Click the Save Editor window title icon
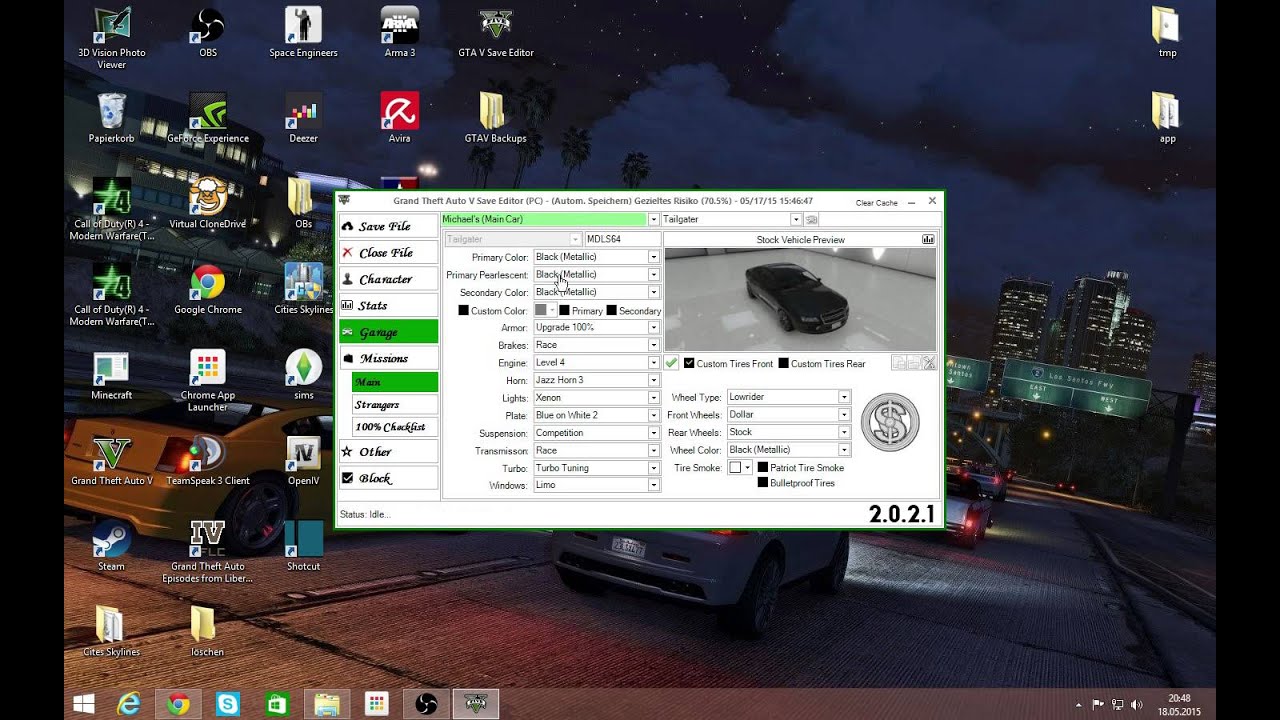This screenshot has width=1280, height=720. tap(345, 201)
